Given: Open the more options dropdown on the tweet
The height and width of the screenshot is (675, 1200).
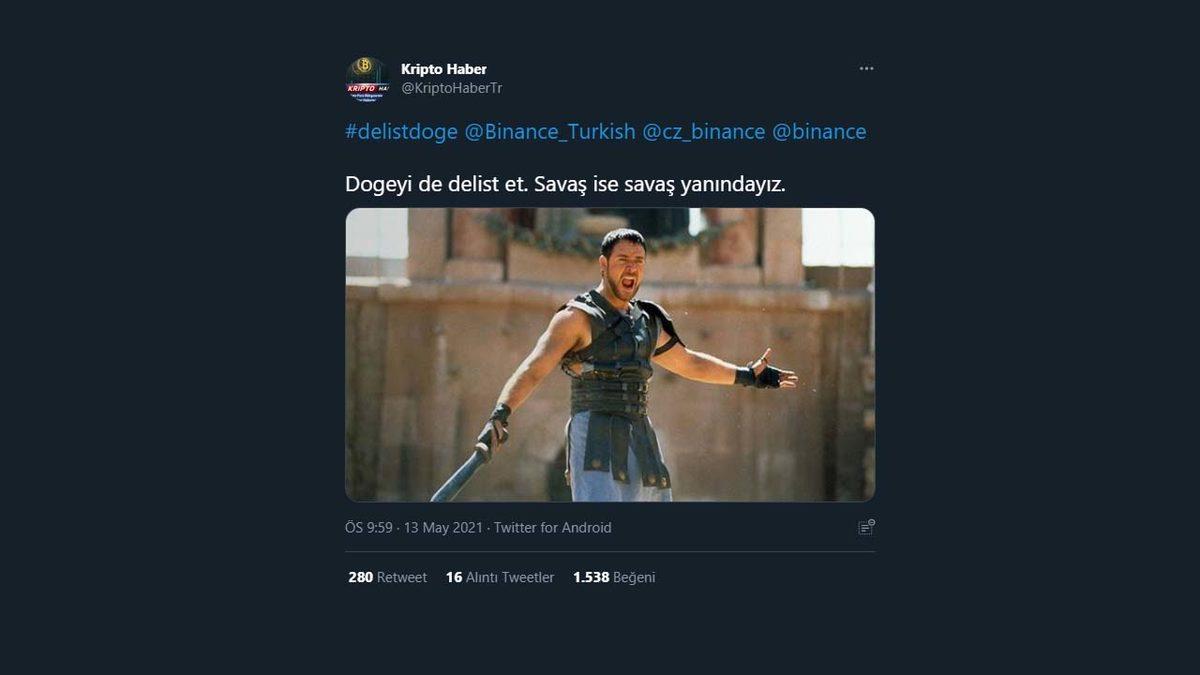Looking at the screenshot, I should pos(866,68).
